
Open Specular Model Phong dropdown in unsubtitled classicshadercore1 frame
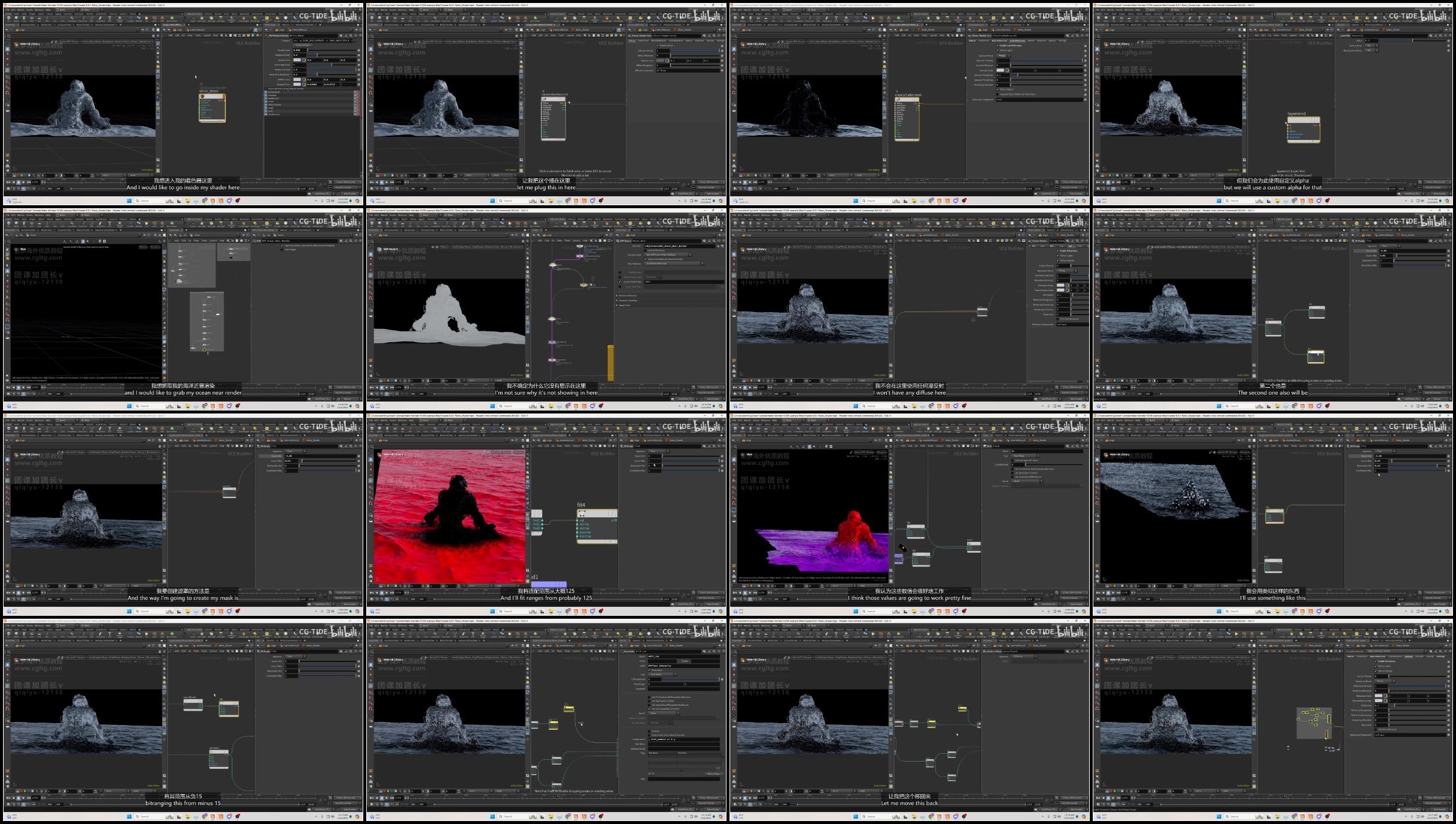pos(1003,56)
